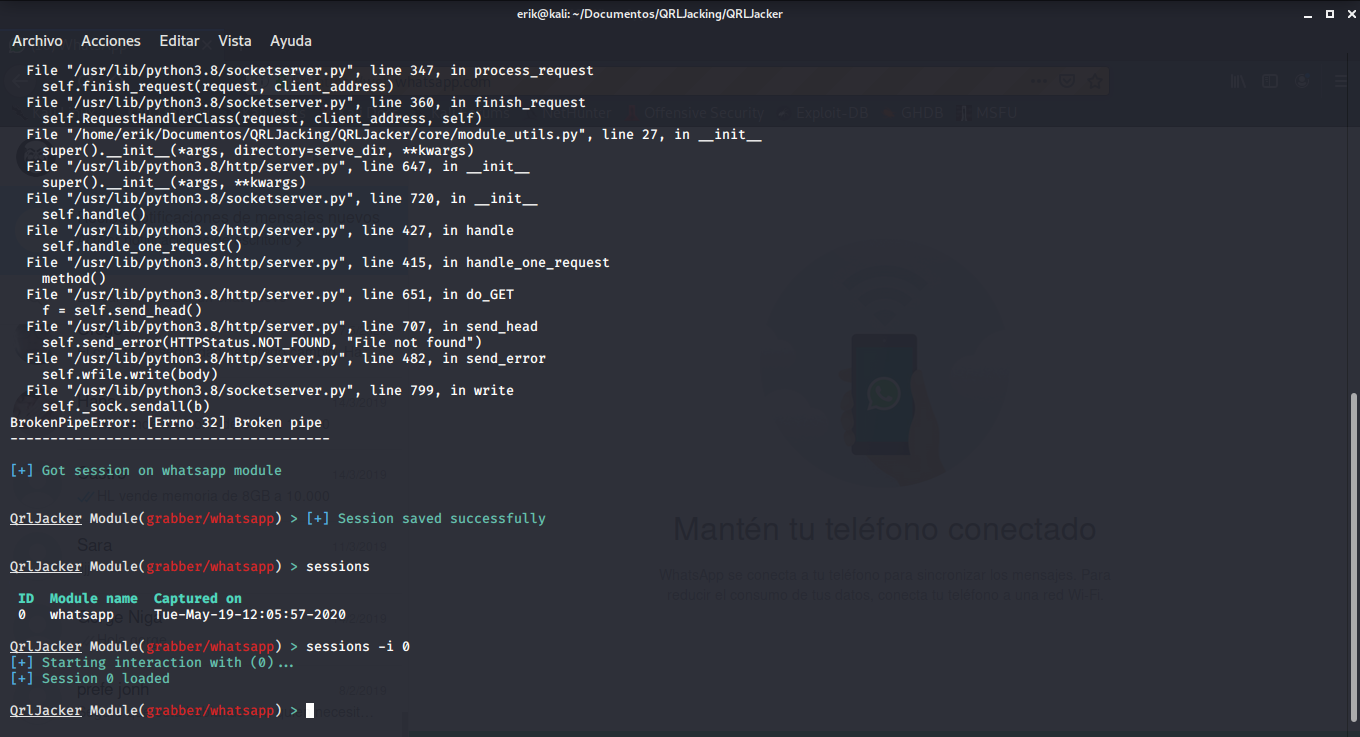Click the dashed separator line under BrokenPipeError
The height and width of the screenshot is (737, 1360).
coord(170,438)
